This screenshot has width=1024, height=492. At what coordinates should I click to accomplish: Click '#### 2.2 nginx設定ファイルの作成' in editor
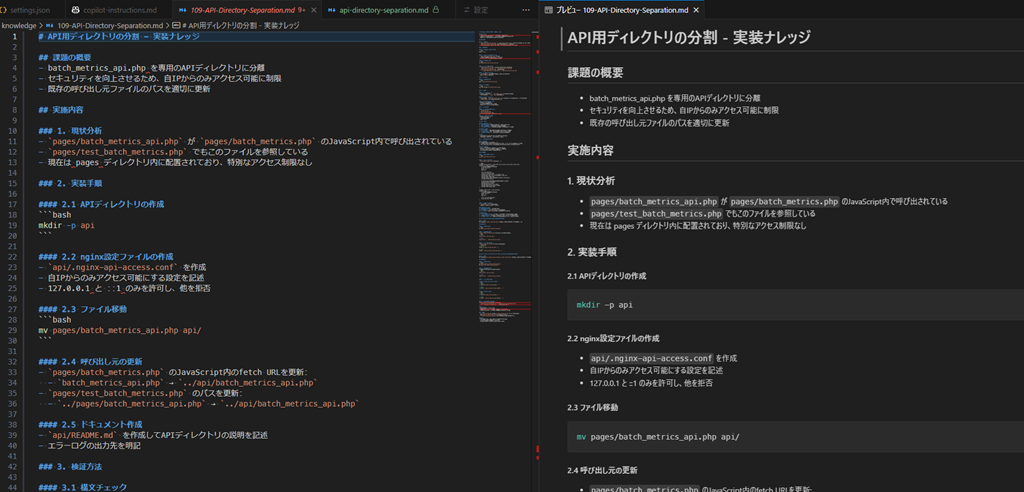106,257
